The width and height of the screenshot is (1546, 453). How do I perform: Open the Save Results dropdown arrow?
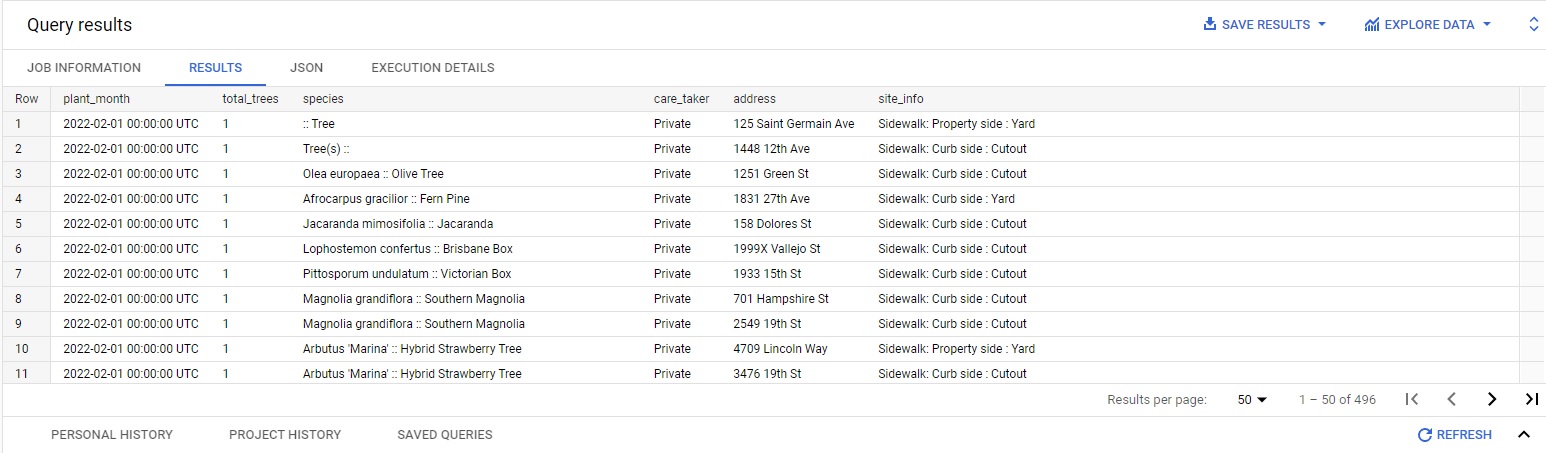click(1322, 24)
